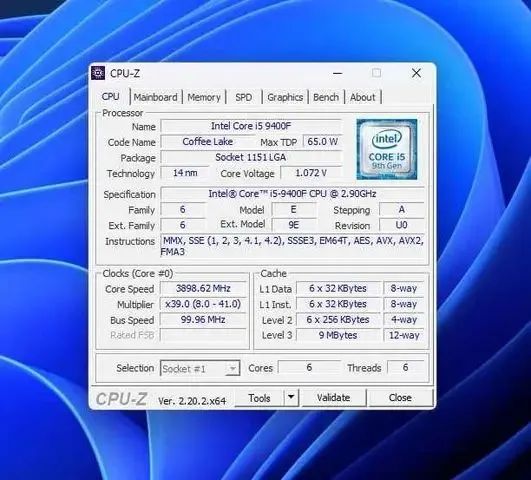Click the Close button at bottom
531x480 pixels.
point(400,397)
